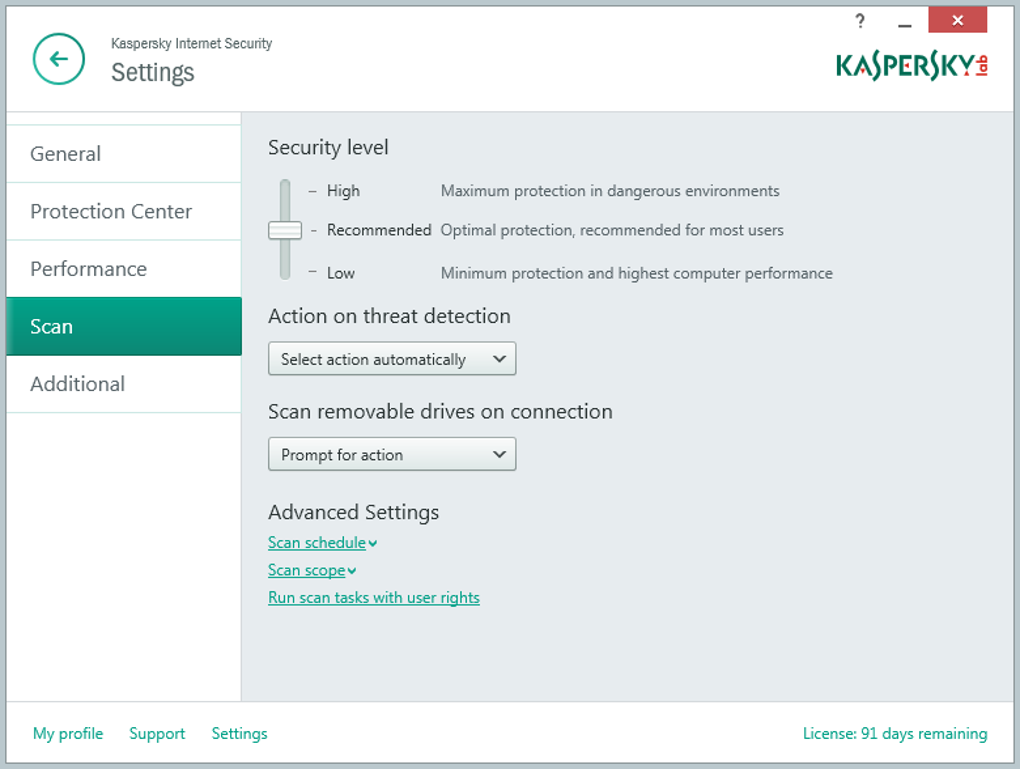Click the Kaspersky Lab logo
The image size is (1020, 769).
click(x=911, y=66)
